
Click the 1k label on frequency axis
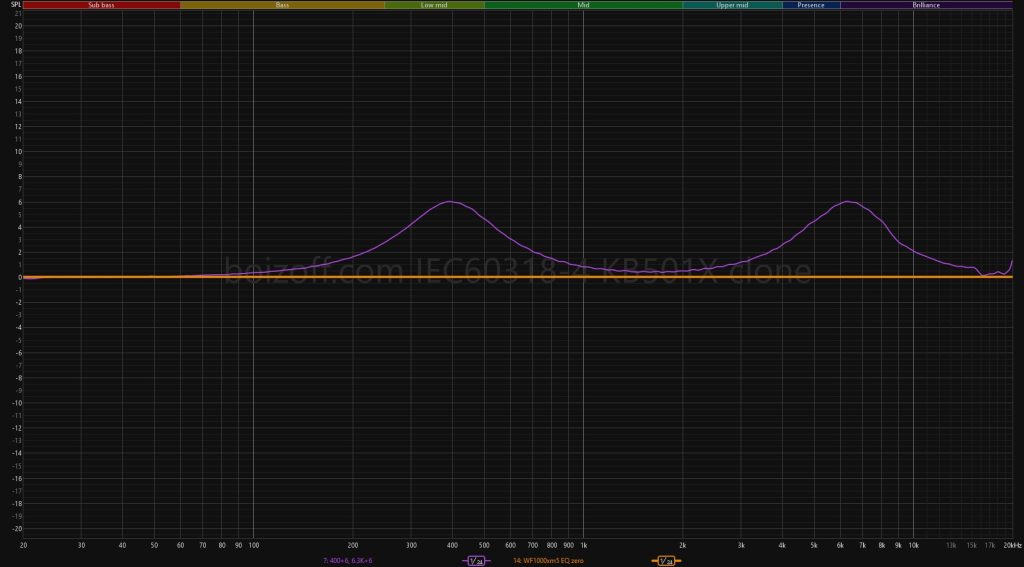[x=583, y=545]
